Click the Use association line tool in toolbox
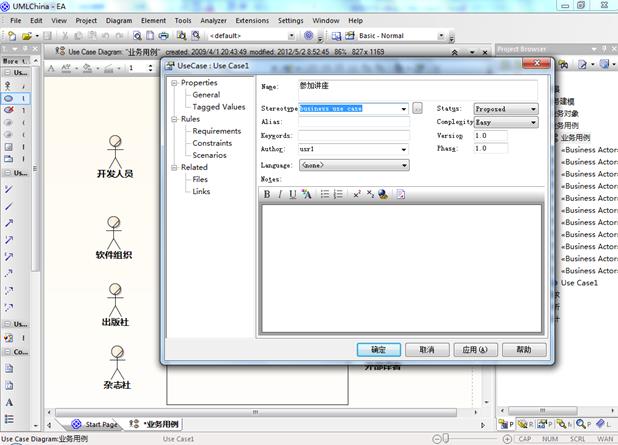The width and height of the screenshot is (618, 445). pyautogui.click(x=9, y=189)
